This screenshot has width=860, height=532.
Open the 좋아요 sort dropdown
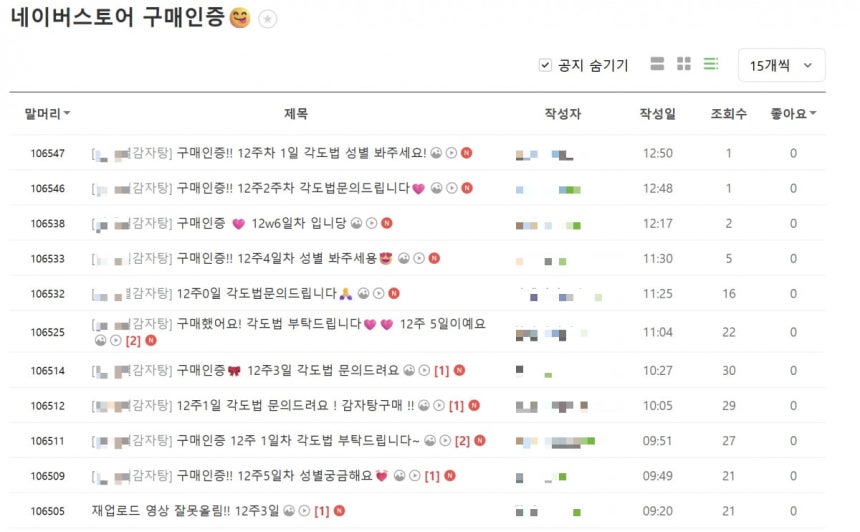pyautogui.click(x=793, y=114)
